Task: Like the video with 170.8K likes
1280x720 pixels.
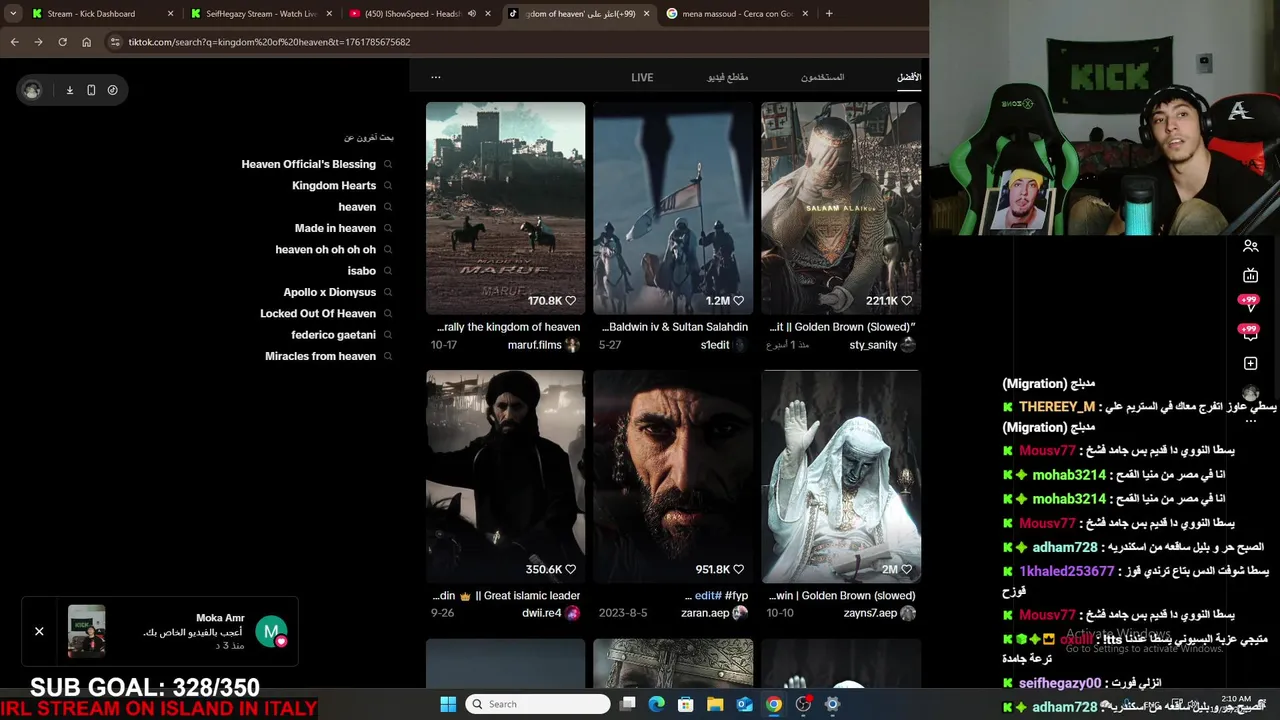Action: coord(571,301)
